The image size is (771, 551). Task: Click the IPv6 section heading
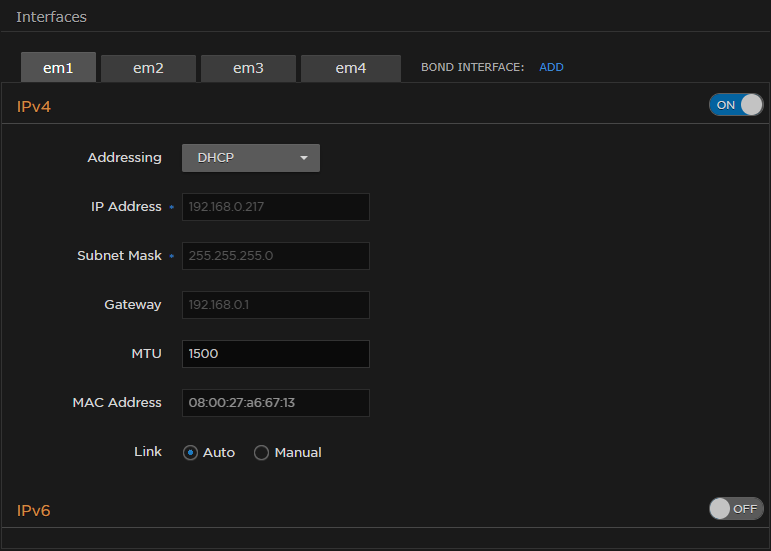coord(34,511)
